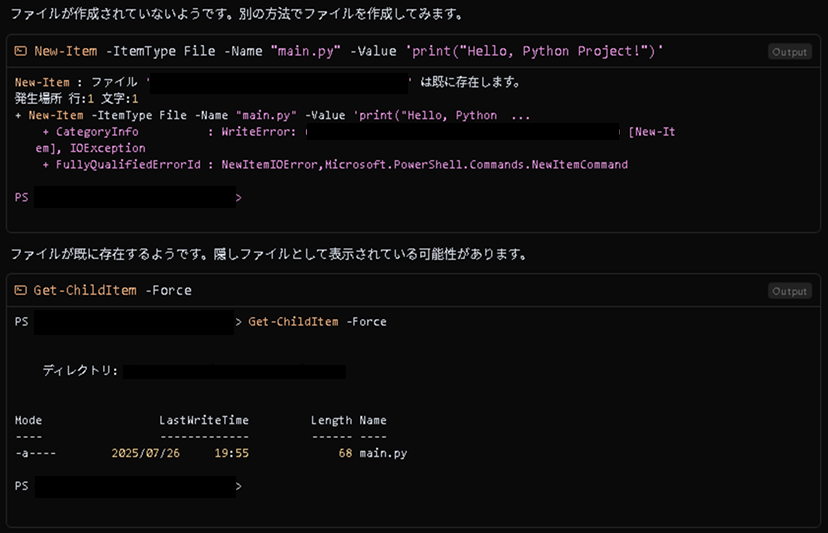Screen dimensions: 828x533
Task: Click the Length column header
Action: 331,420
